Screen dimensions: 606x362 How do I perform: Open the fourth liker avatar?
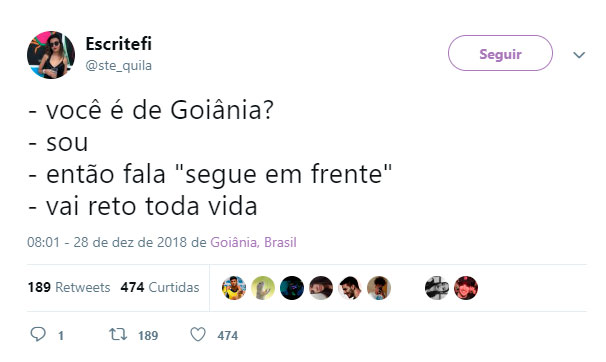[x=321, y=288]
